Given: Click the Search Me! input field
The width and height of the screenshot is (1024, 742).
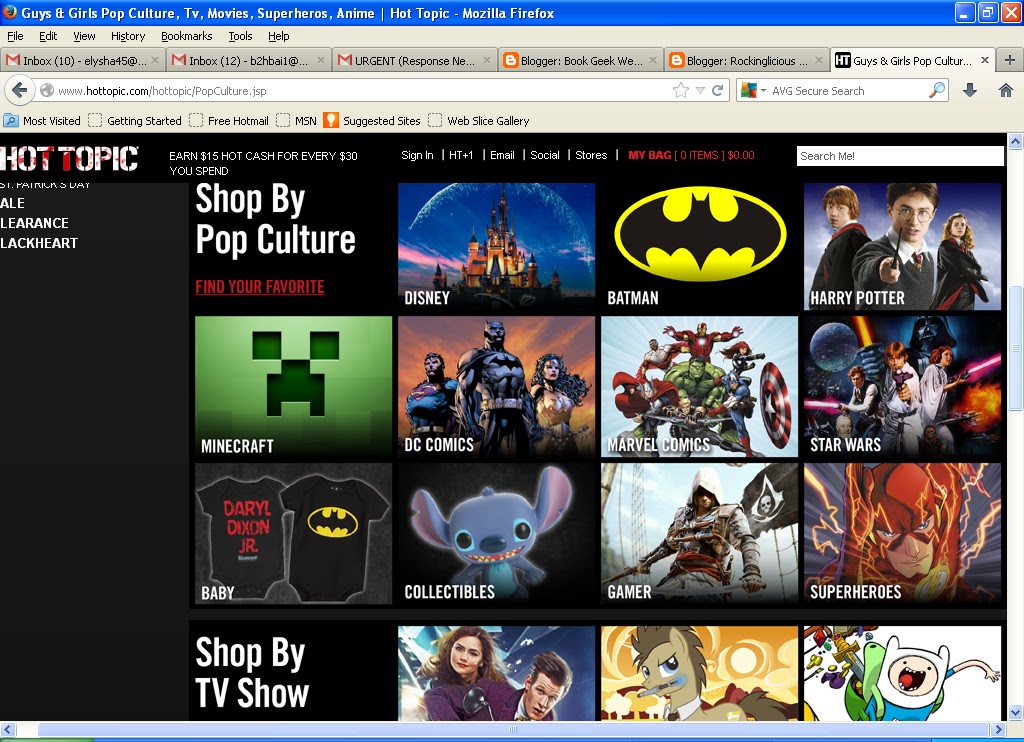Looking at the screenshot, I should [900, 156].
